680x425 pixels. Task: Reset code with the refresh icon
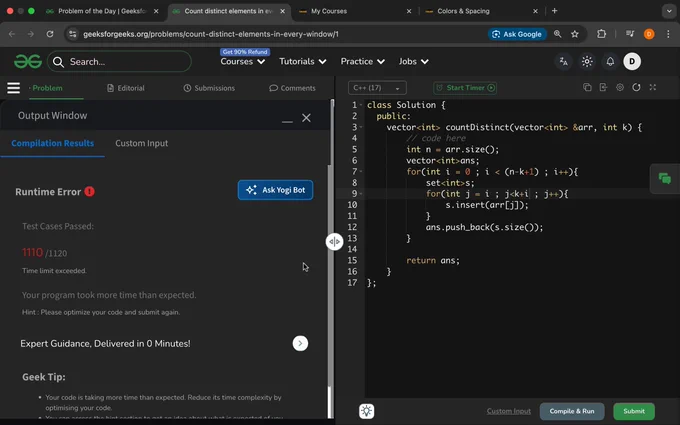[636, 88]
